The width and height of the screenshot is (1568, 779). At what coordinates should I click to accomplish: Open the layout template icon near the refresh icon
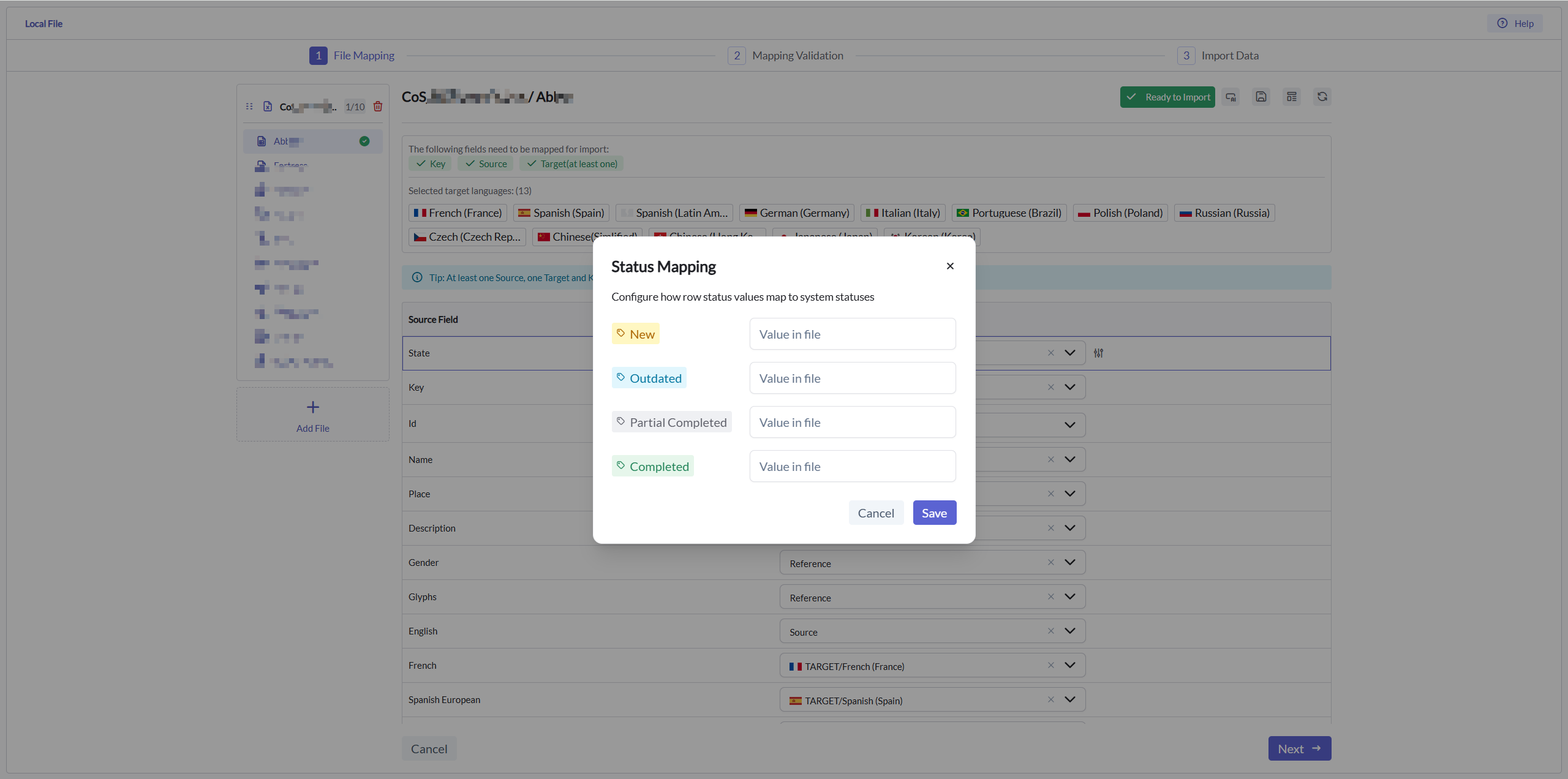(x=1292, y=97)
